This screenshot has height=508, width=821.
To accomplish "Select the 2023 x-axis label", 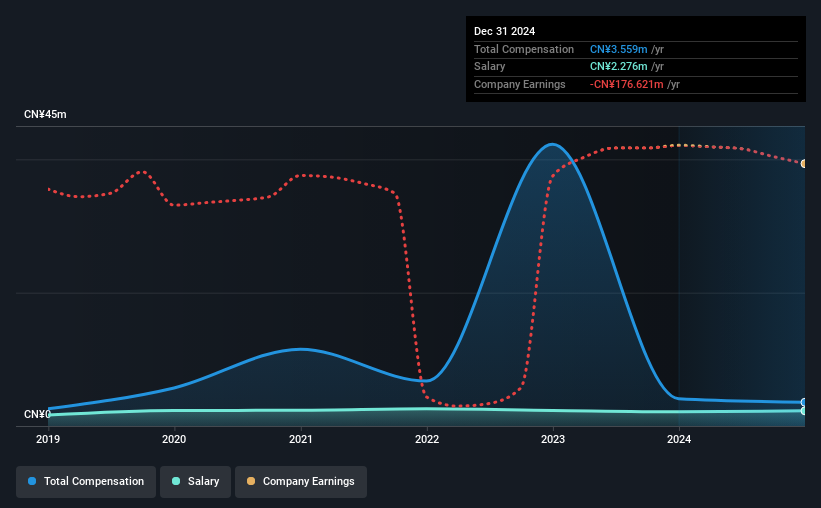I will (553, 439).
